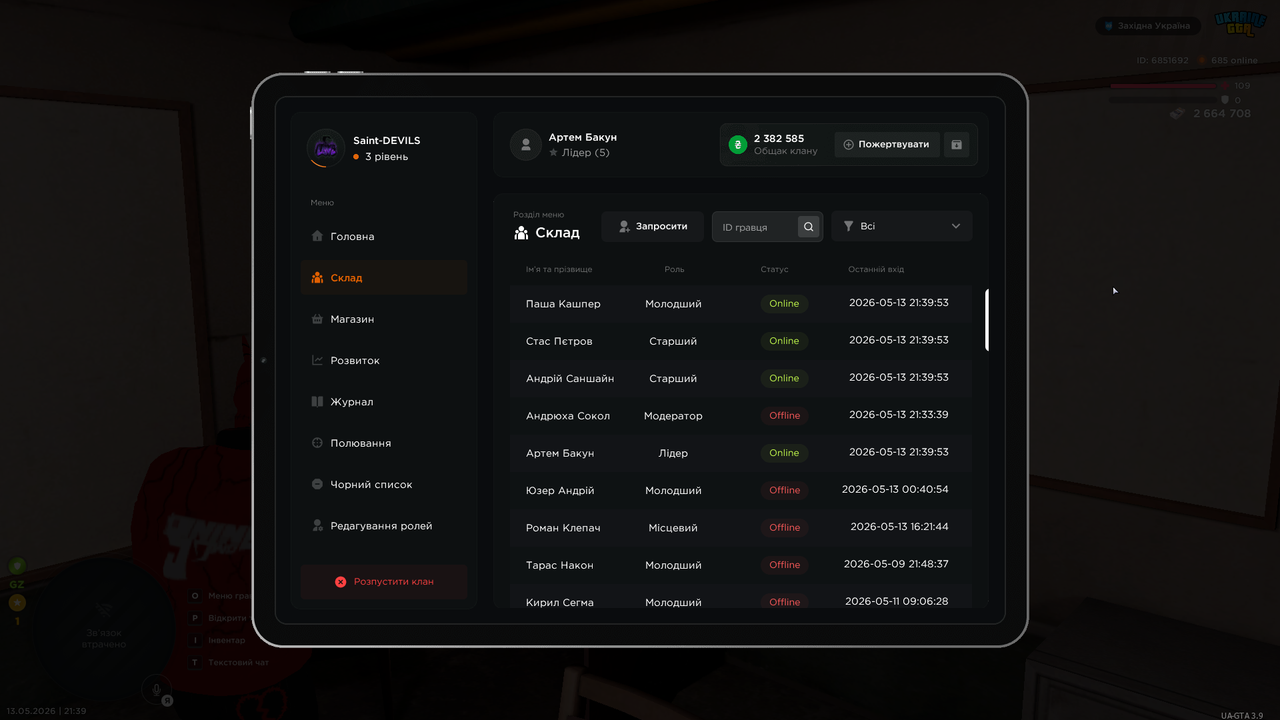
Task: Click last login 2026-05-09 21:48:37
Action: (896, 564)
